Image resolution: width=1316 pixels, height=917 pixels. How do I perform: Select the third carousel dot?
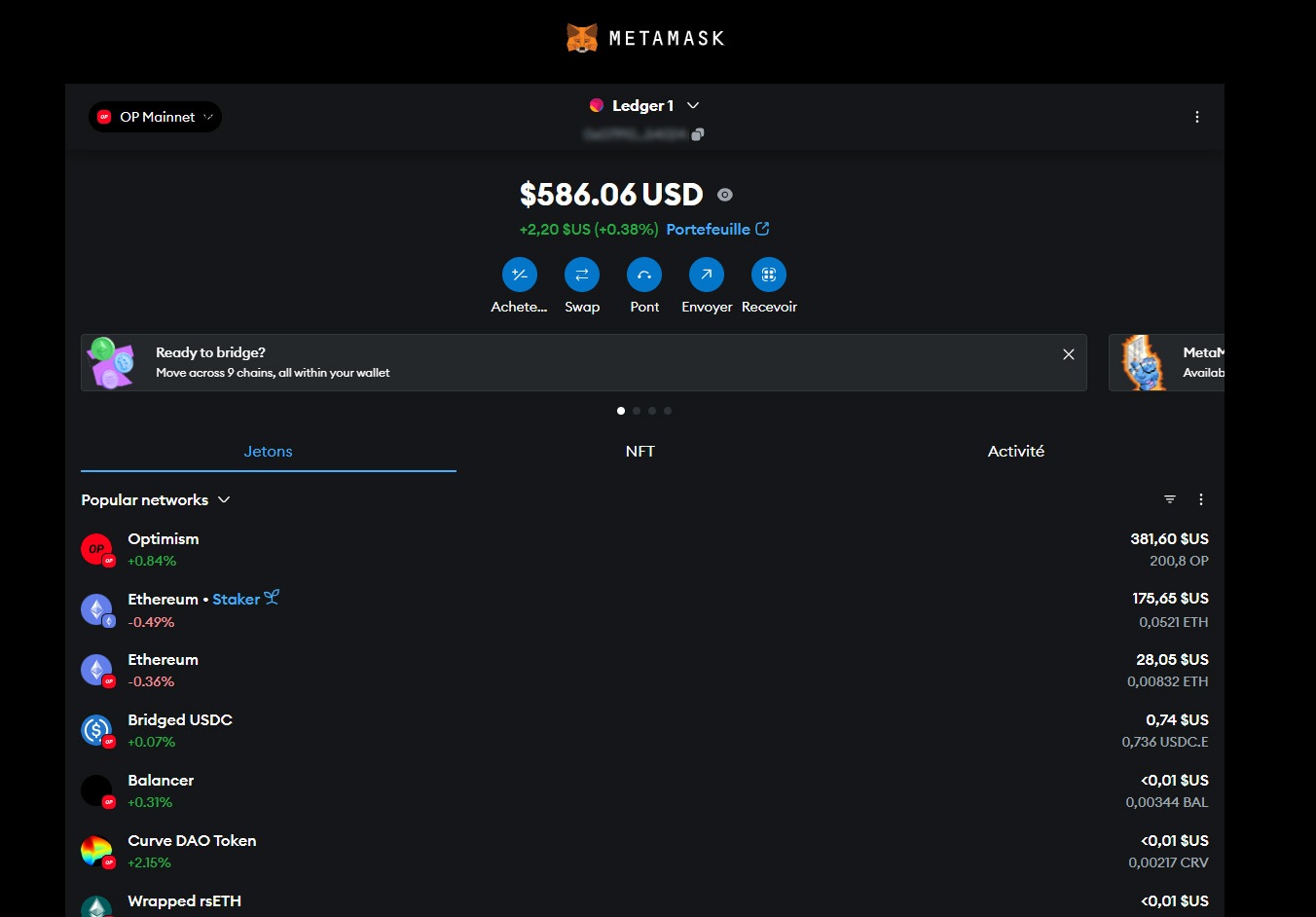pos(652,411)
